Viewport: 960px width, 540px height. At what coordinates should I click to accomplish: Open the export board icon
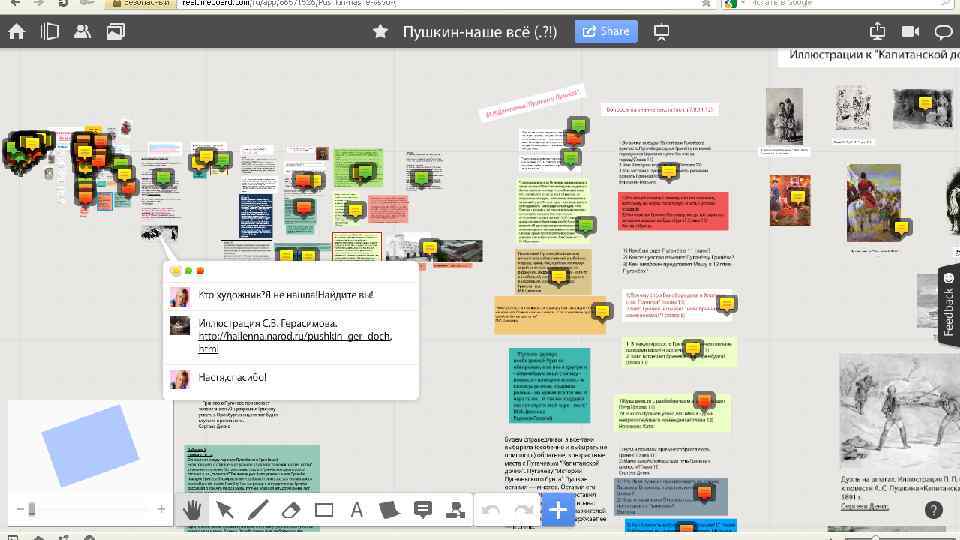(x=877, y=31)
